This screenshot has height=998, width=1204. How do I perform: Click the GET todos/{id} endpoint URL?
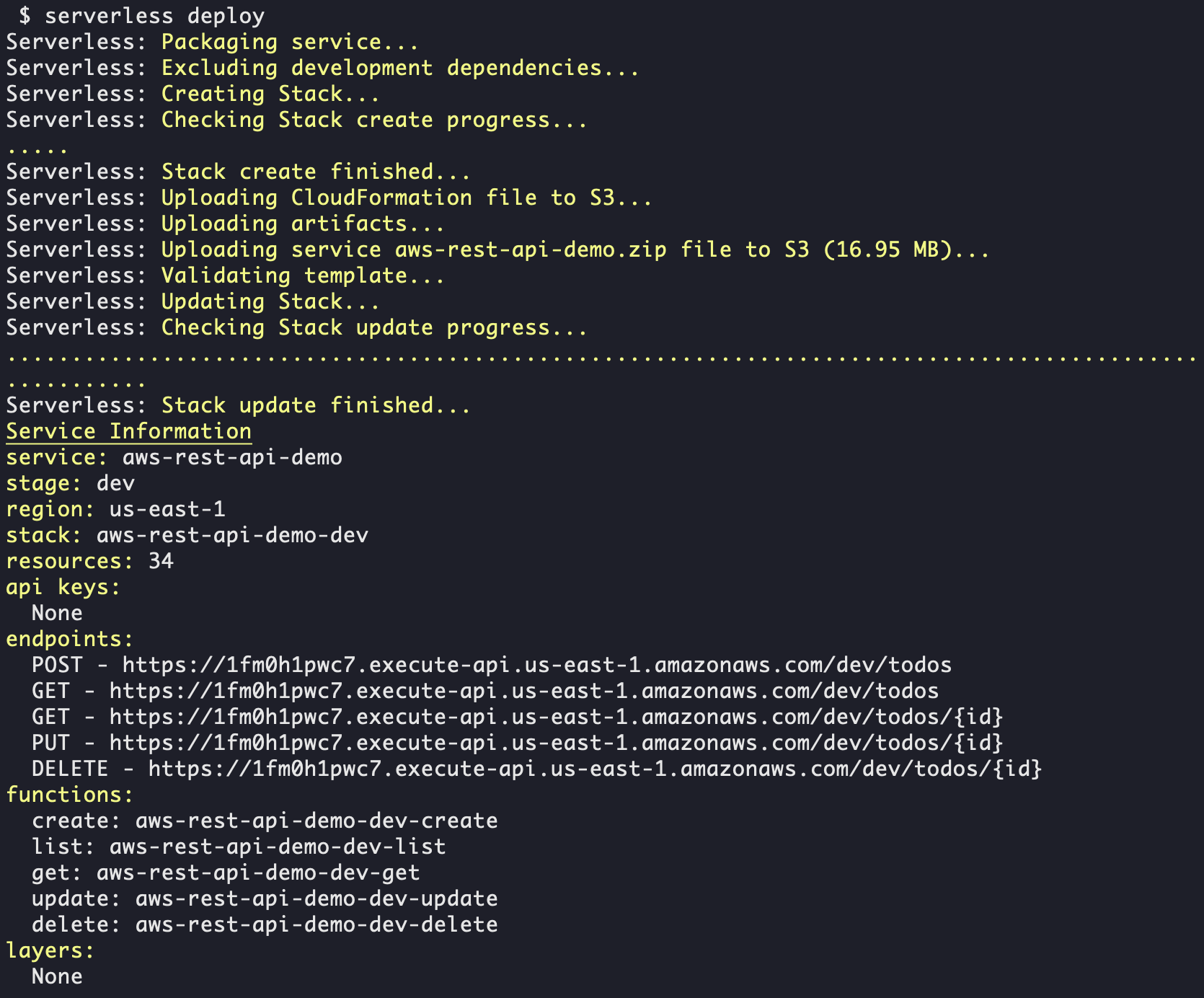(556, 717)
